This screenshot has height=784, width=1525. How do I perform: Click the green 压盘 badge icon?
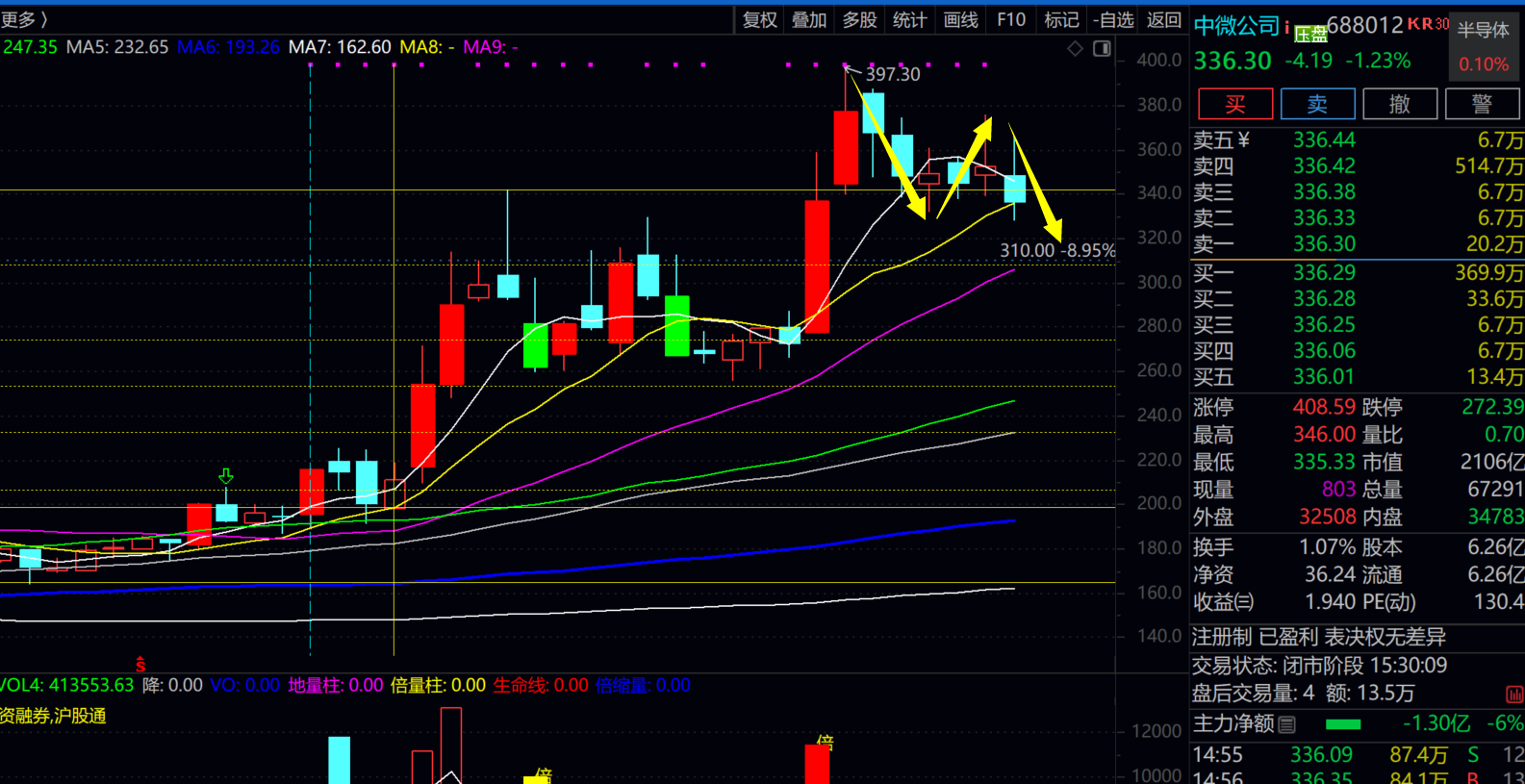coord(1310,35)
